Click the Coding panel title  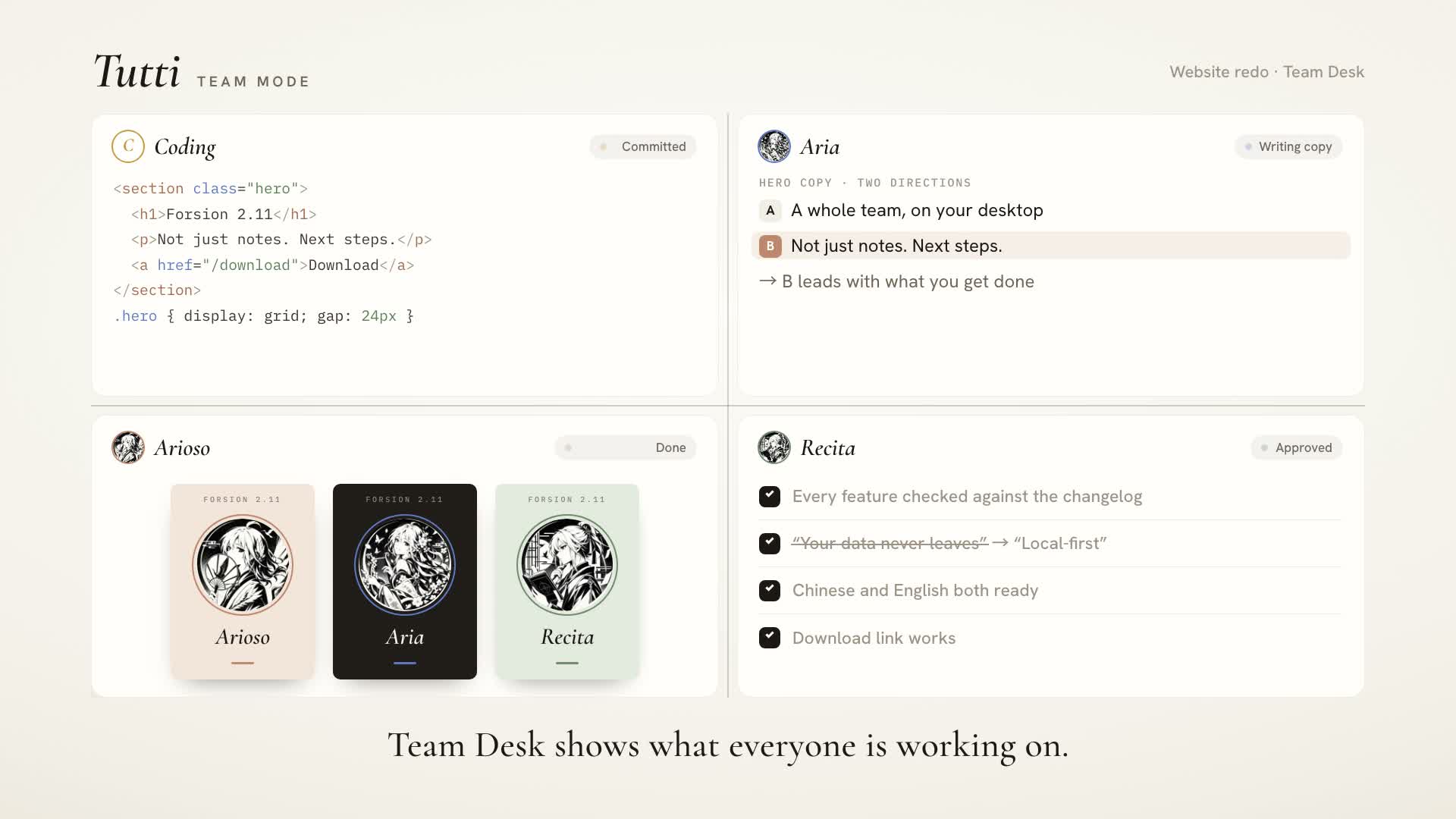pyautogui.click(x=185, y=146)
